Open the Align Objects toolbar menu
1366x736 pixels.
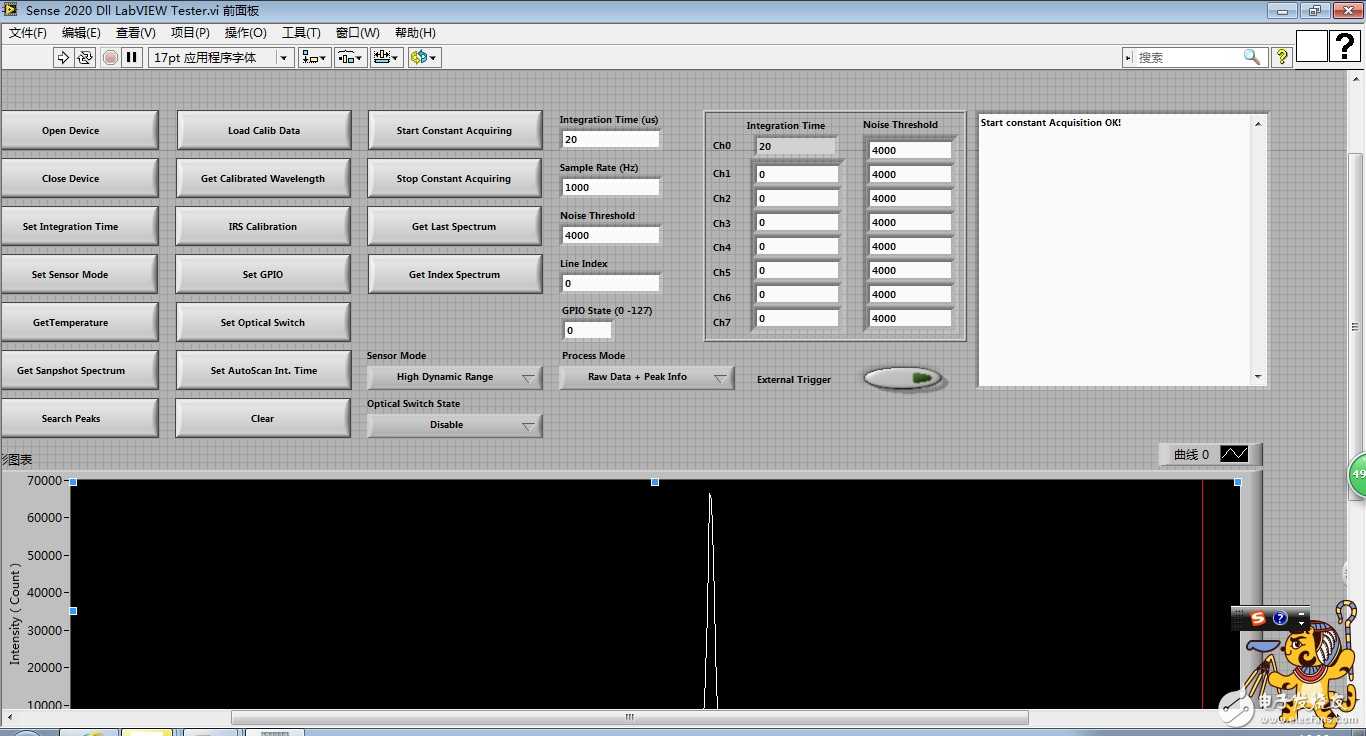point(315,58)
